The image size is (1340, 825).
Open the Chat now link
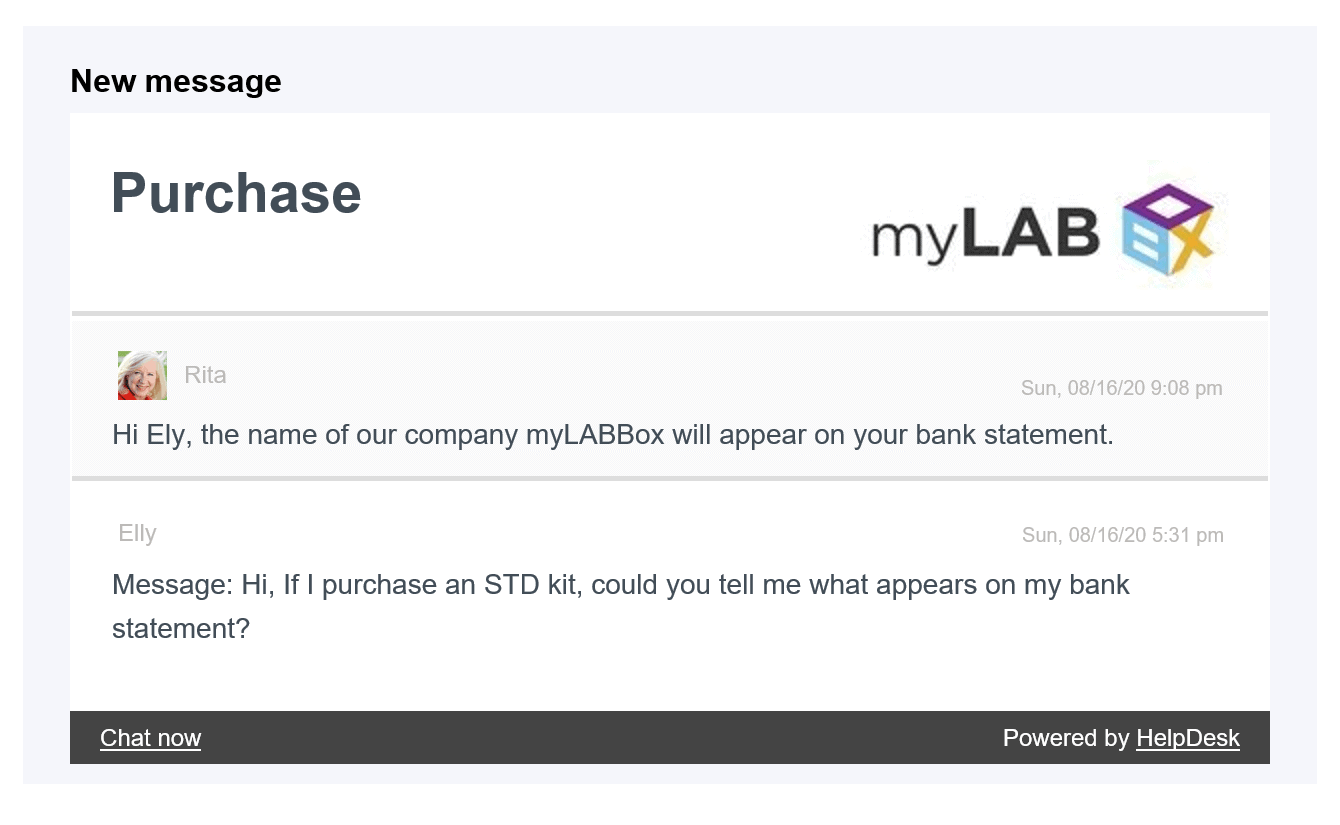150,738
